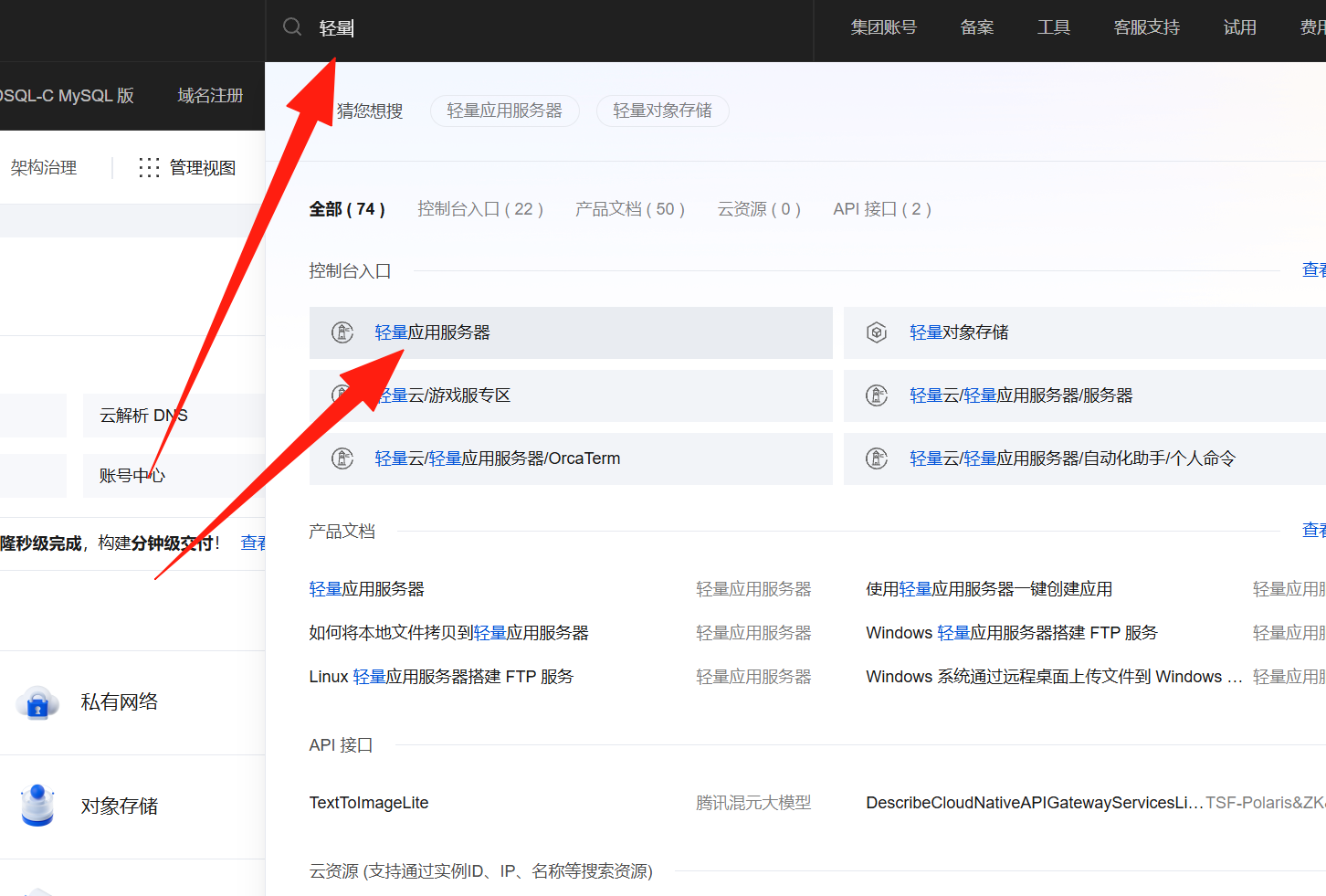Open 轻量云/轻量应用服务器/OrcaTerm entry

(x=571, y=459)
